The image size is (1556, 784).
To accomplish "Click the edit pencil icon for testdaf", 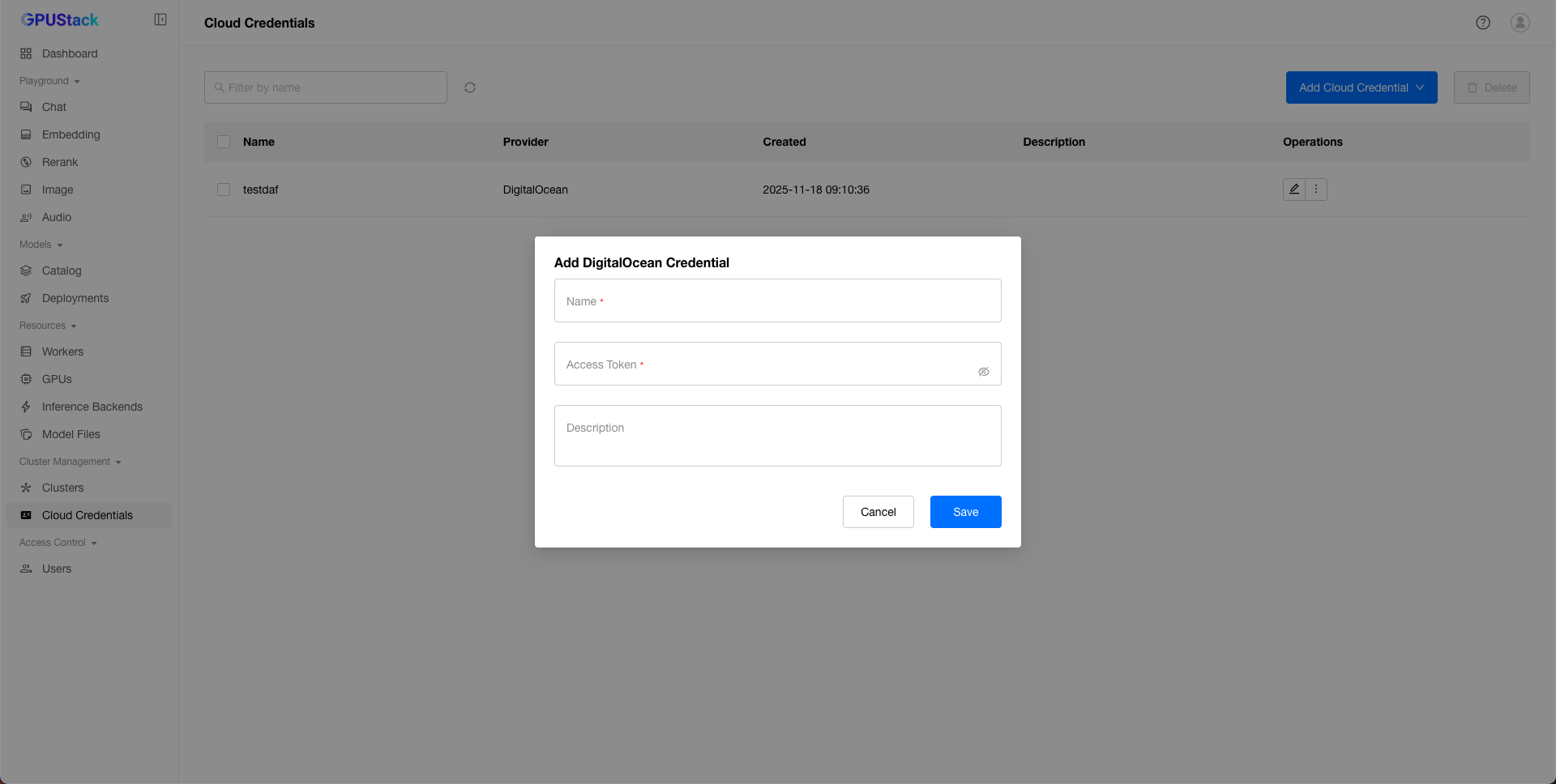I will [x=1294, y=190].
